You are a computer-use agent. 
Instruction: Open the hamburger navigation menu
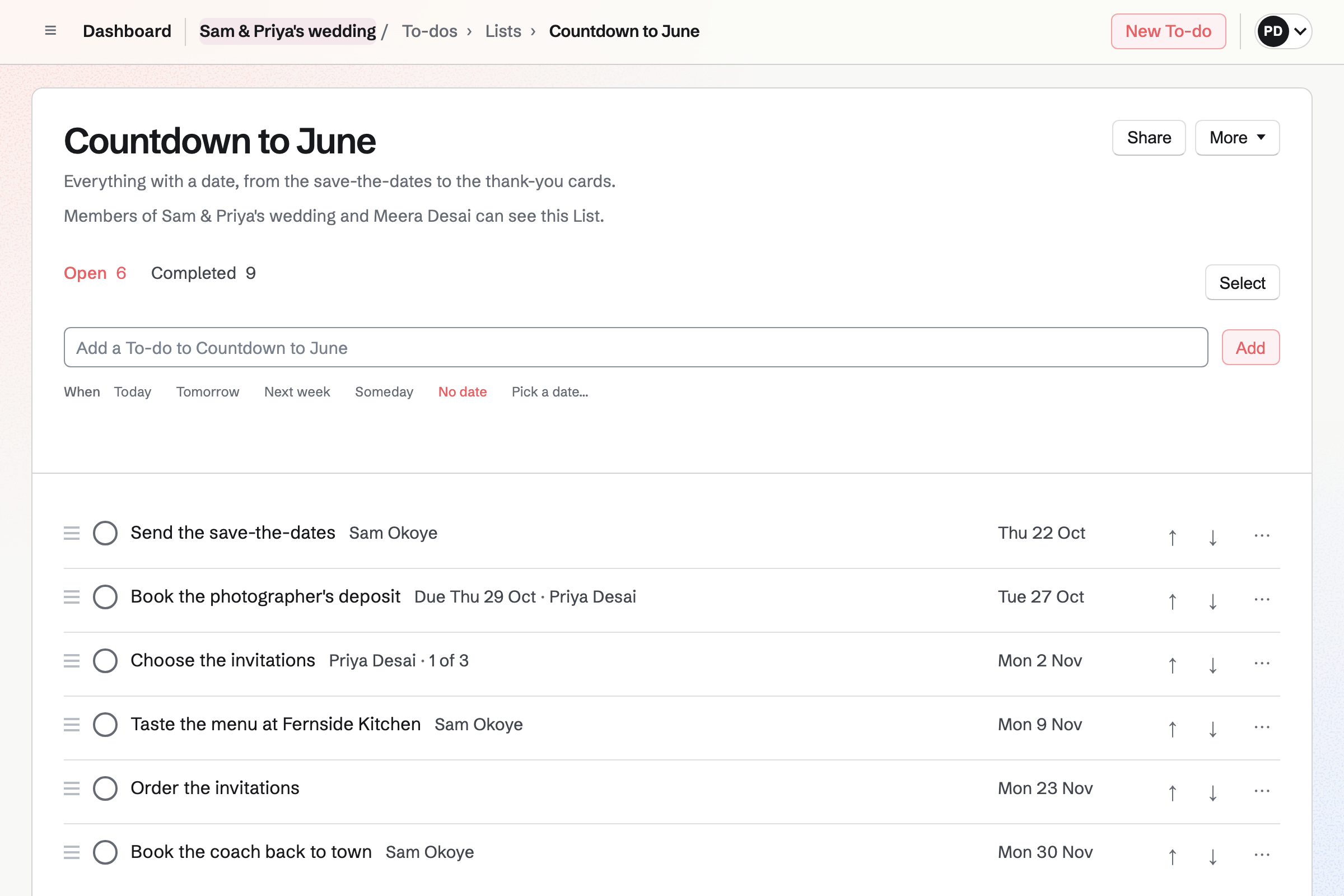pos(50,31)
